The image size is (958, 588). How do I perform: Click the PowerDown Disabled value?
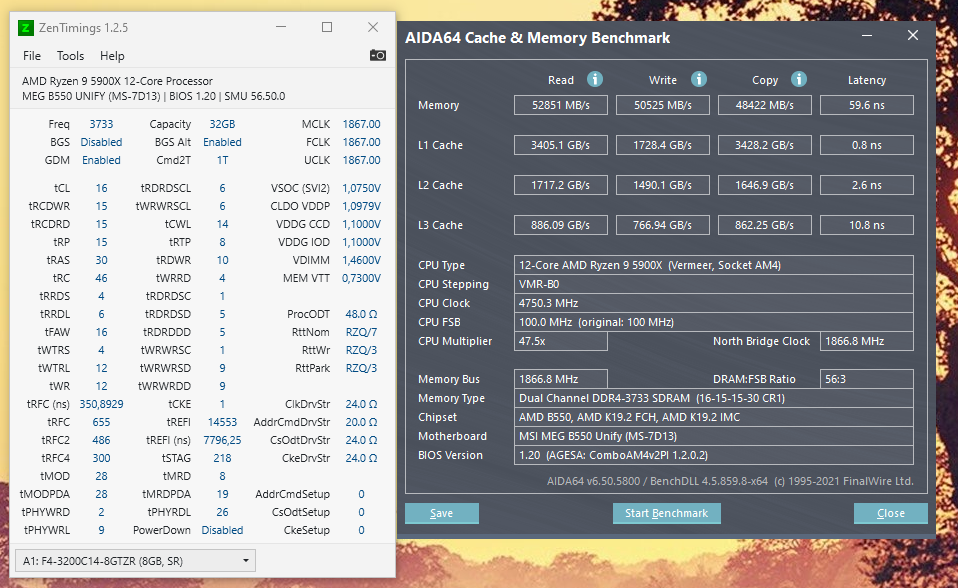[x=222, y=530]
